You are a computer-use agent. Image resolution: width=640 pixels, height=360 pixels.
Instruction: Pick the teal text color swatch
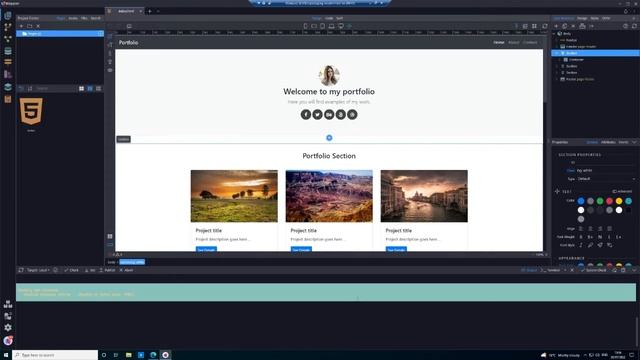pos(629,201)
